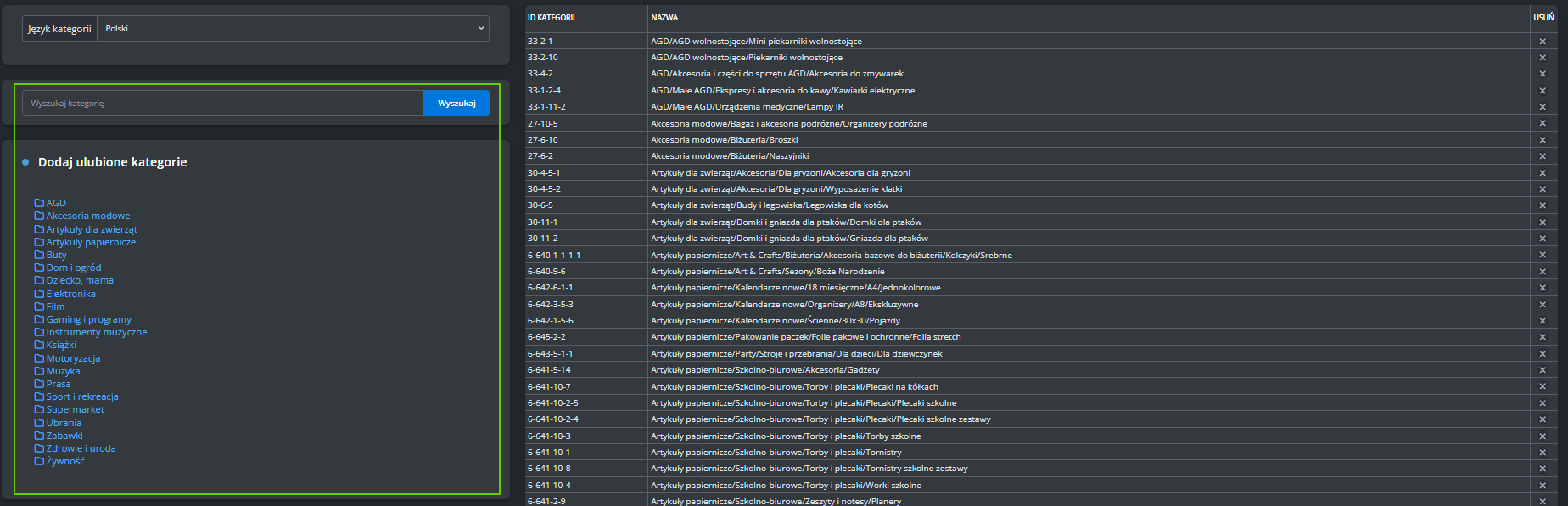Expand the Dom i ogród category
Viewport: 1568px width, 506px height.
tap(74, 267)
